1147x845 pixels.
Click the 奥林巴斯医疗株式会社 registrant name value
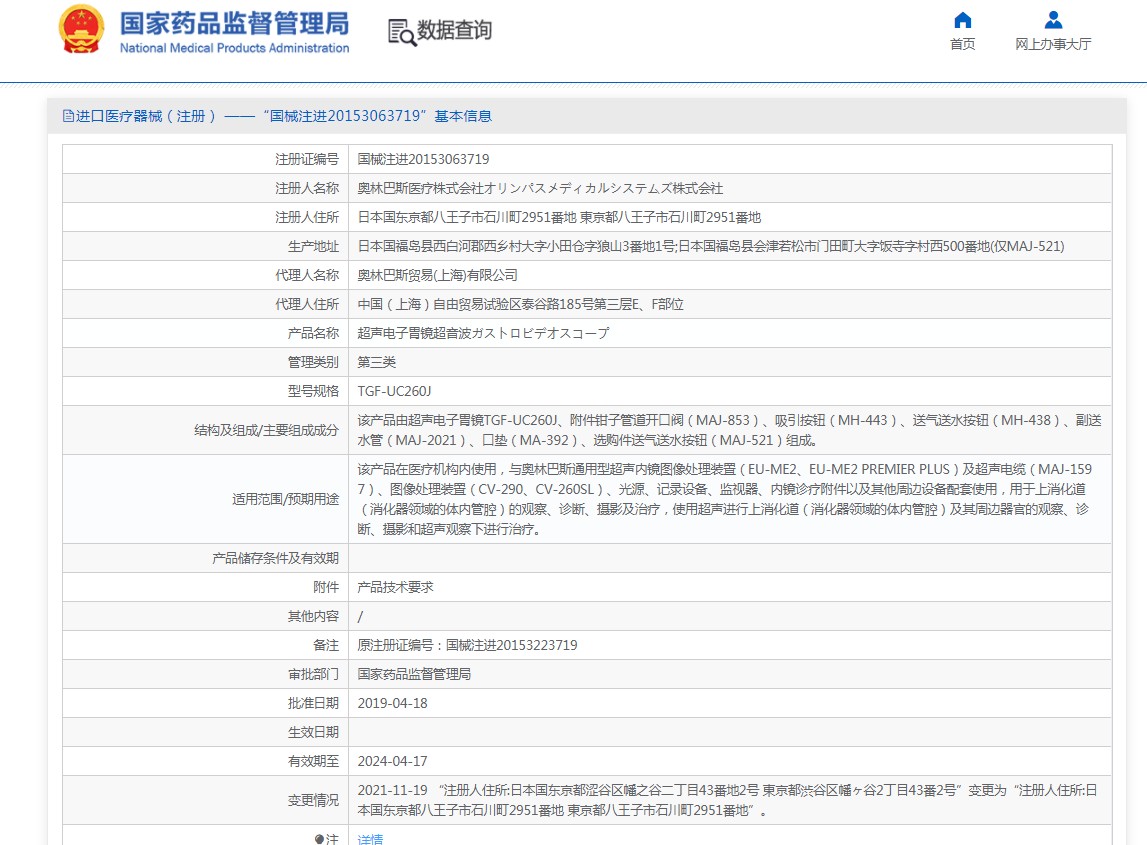point(540,188)
